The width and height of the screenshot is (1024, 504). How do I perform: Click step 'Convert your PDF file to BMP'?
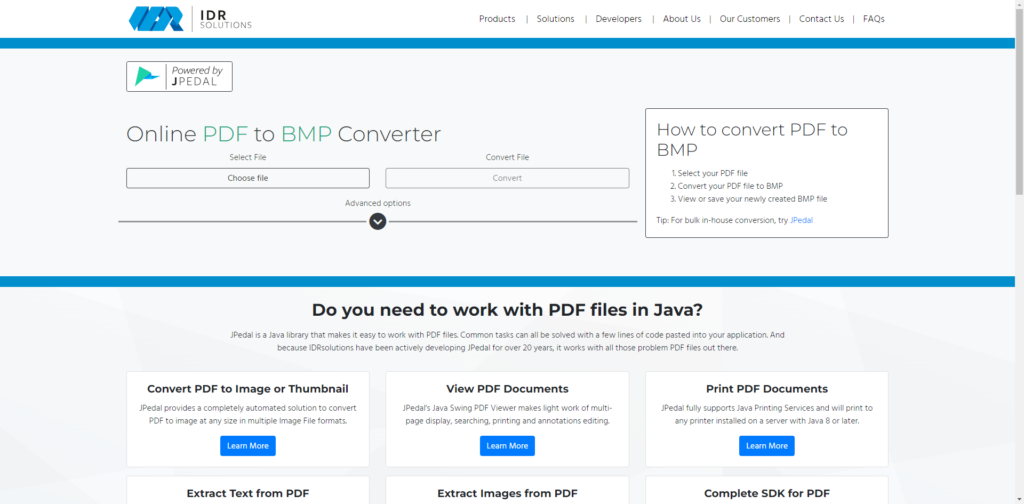point(730,186)
